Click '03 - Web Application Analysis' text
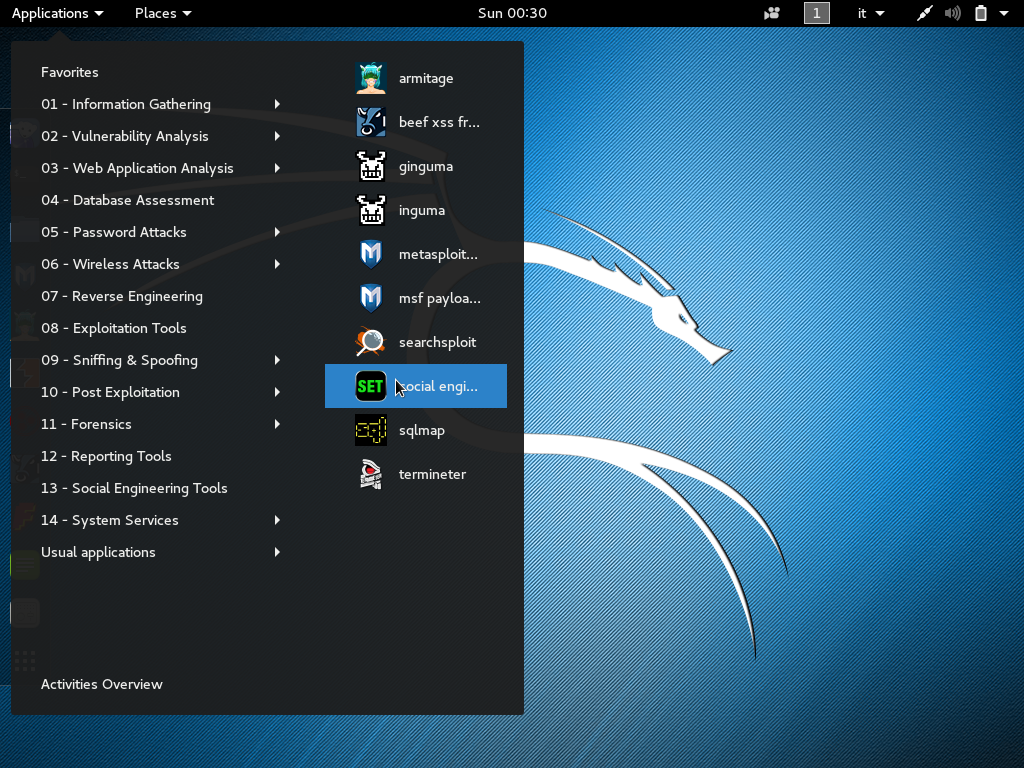The image size is (1024, 768). pyautogui.click(x=137, y=168)
